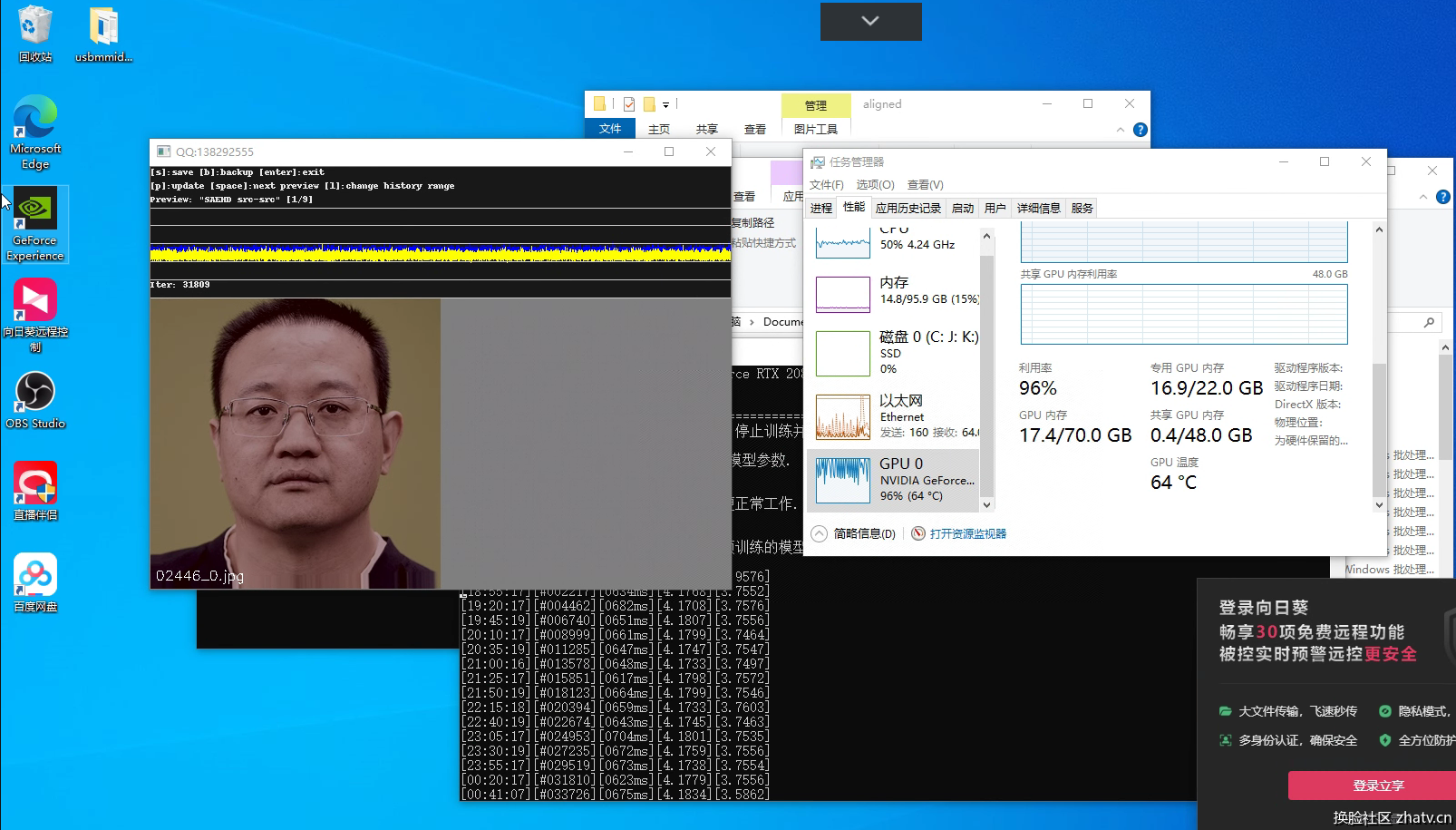Select the Memory performance entry
The image size is (1456, 830).
coord(893,294)
